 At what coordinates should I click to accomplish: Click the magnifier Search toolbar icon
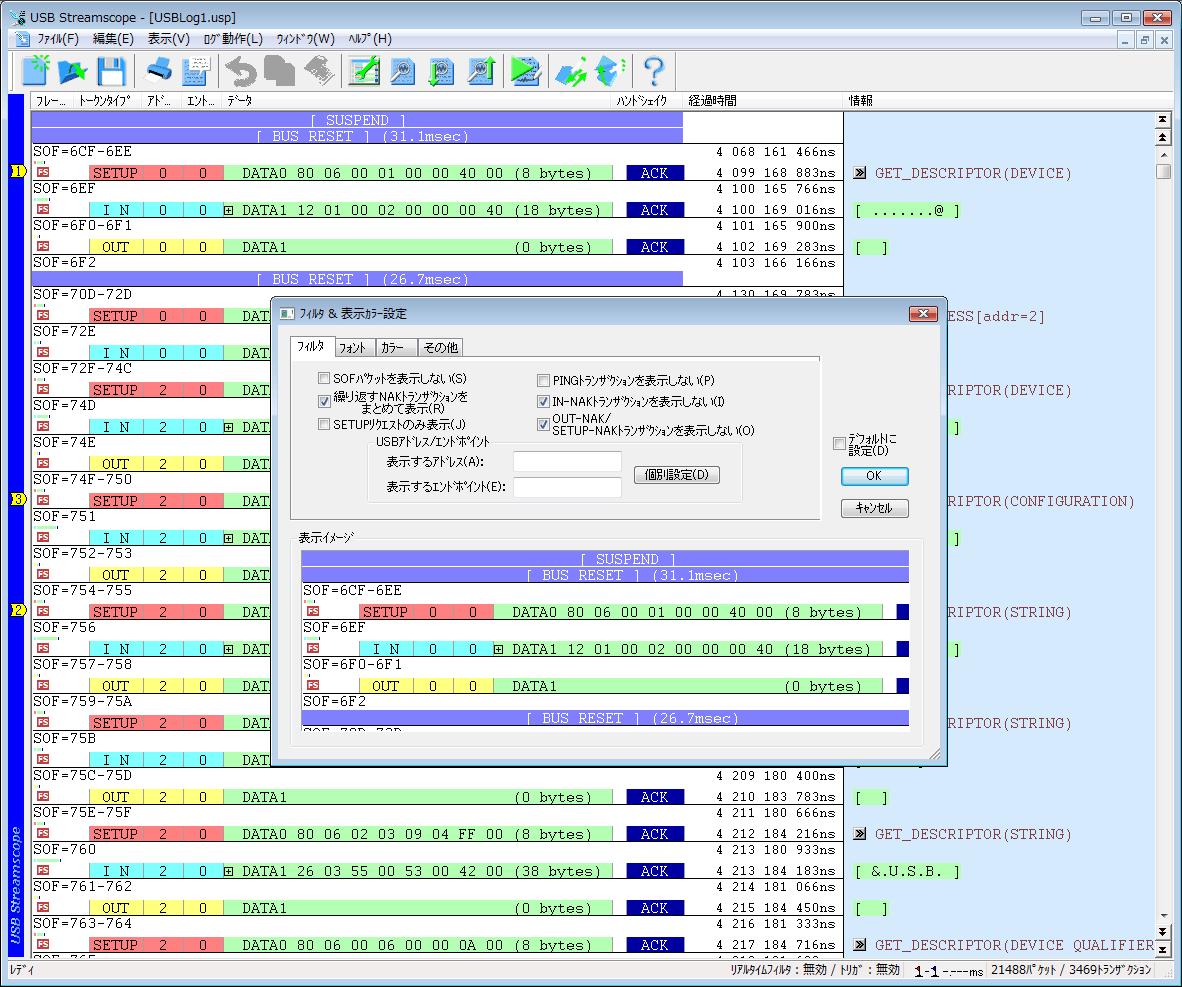pos(403,71)
